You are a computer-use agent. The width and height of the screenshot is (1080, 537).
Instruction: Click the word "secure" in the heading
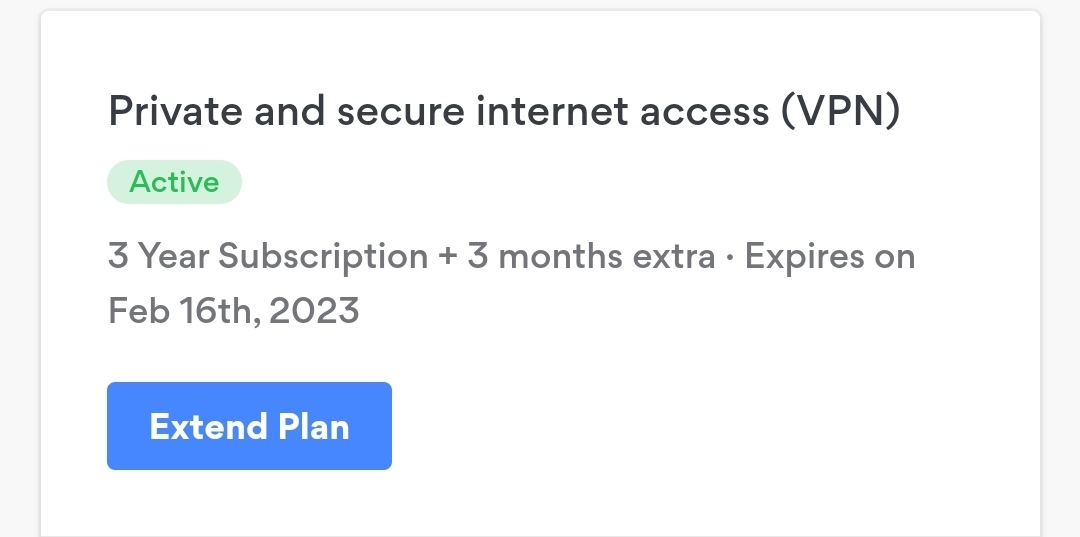(x=400, y=111)
